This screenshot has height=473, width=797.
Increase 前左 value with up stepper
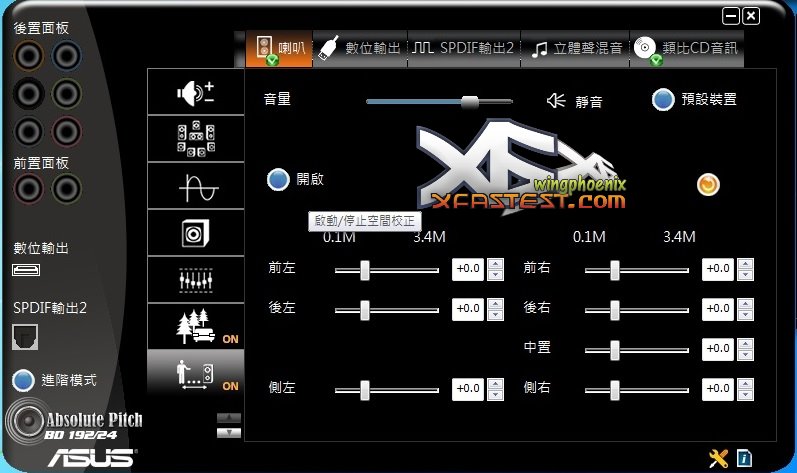coord(495,264)
